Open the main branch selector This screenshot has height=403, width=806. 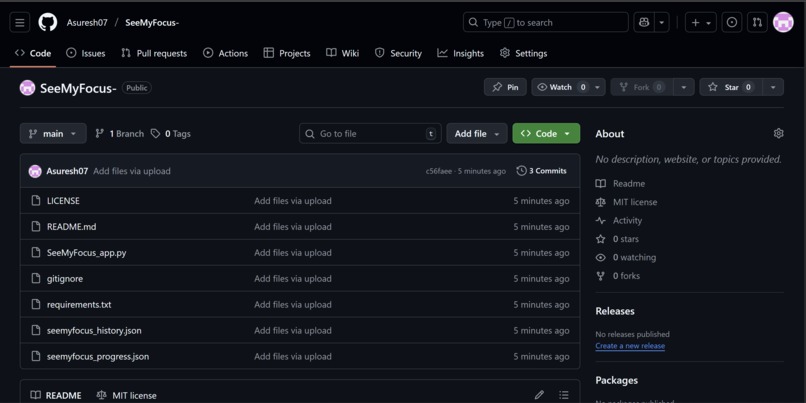click(x=53, y=134)
